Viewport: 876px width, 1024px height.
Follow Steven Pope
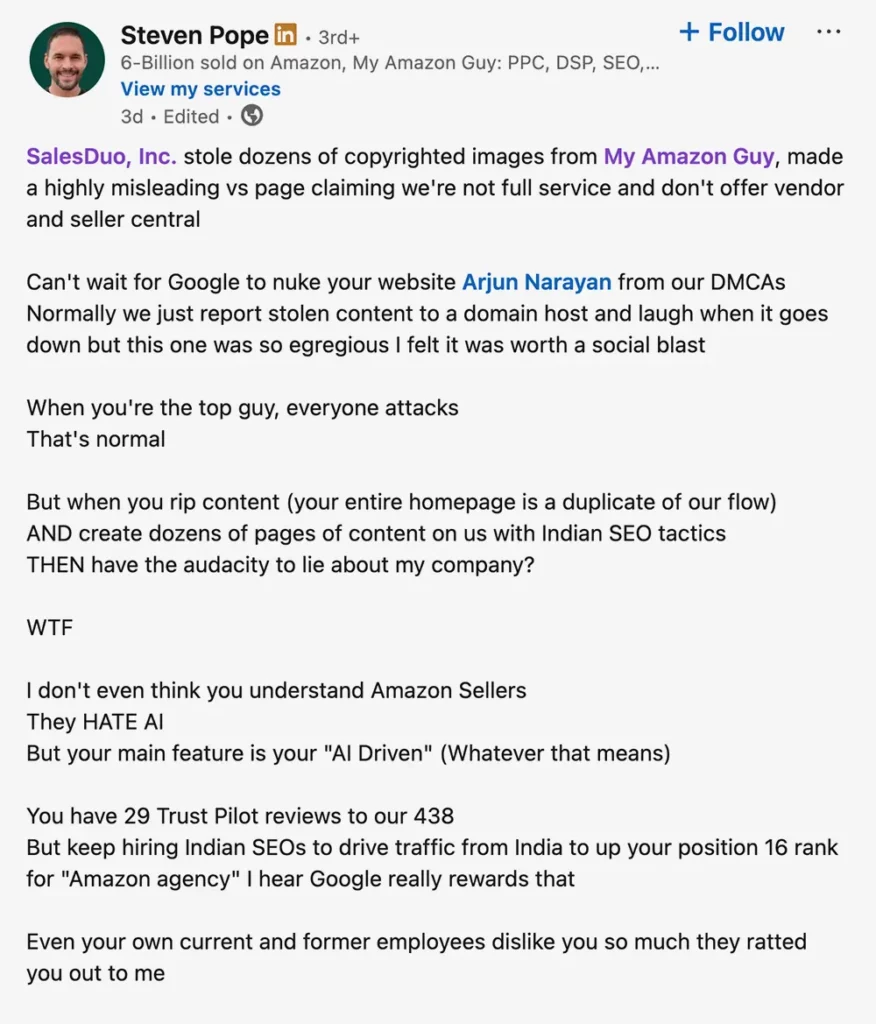tap(732, 31)
